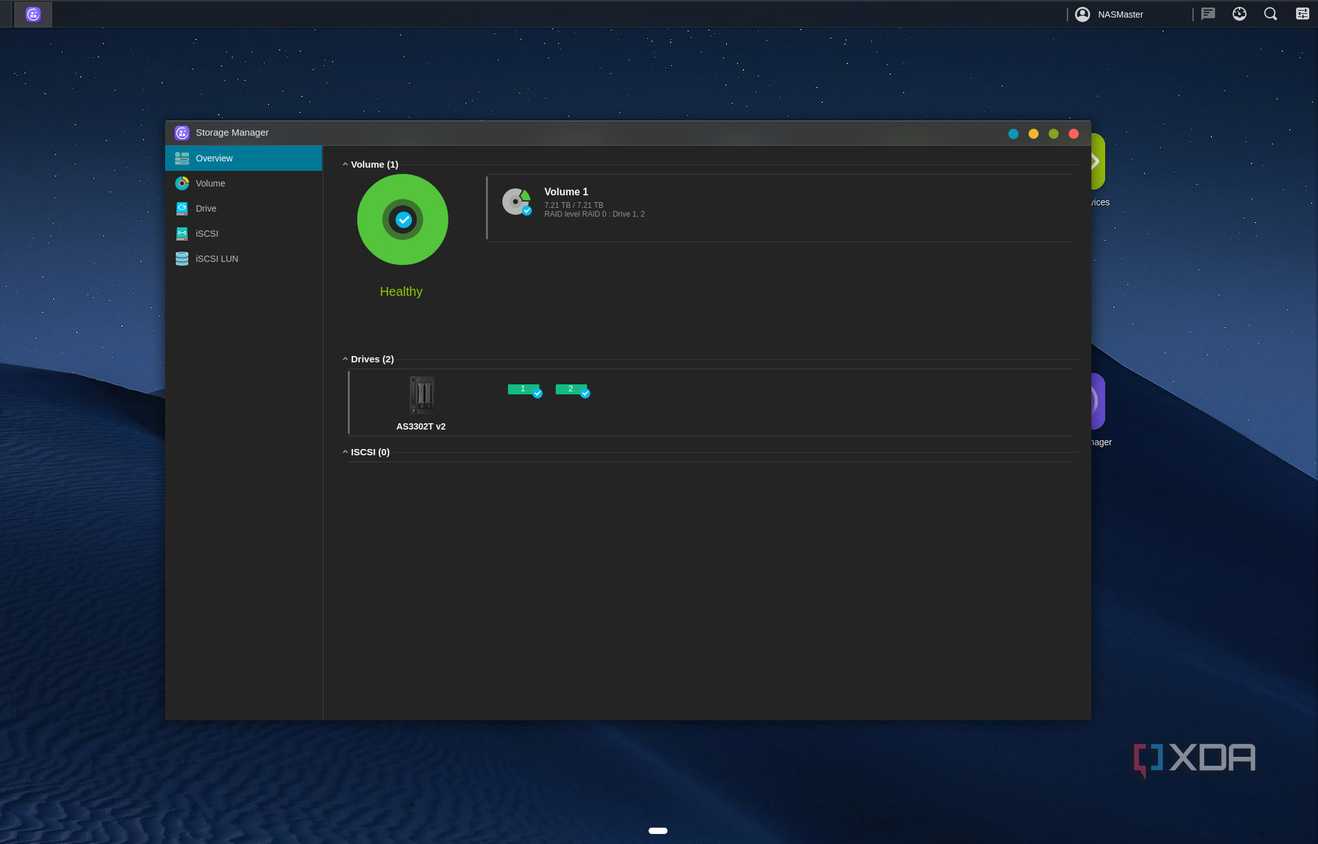
Task: Open the Drive section in the sidebar
Action: pyautogui.click(x=243, y=208)
